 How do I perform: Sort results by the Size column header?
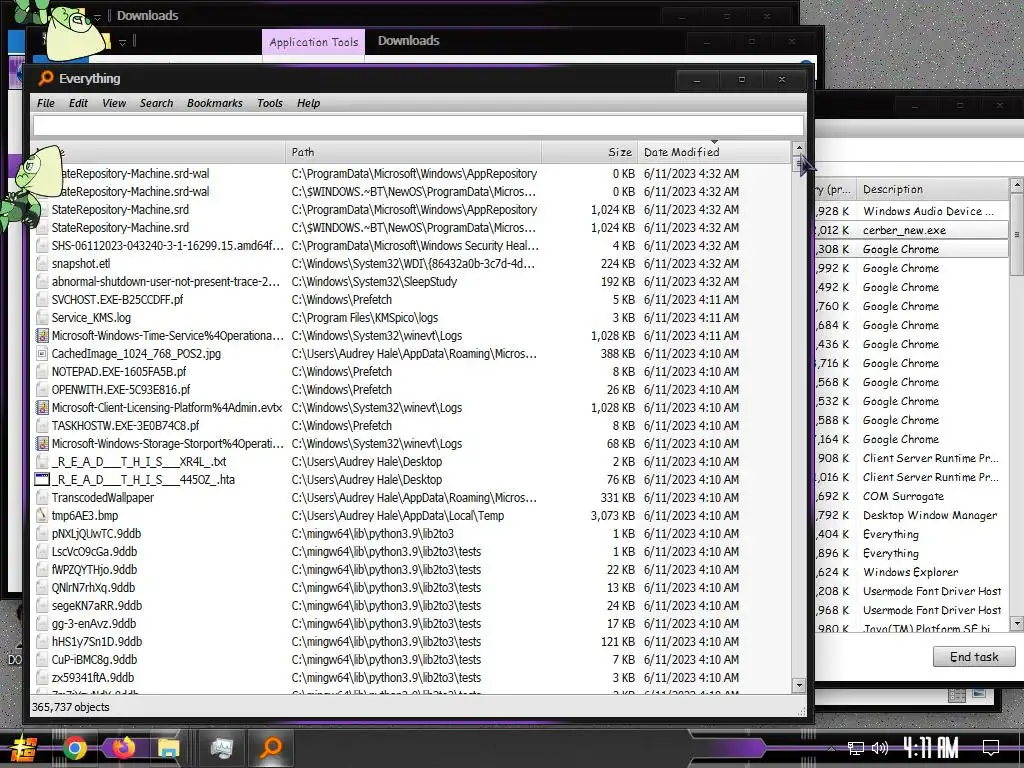(x=589, y=152)
